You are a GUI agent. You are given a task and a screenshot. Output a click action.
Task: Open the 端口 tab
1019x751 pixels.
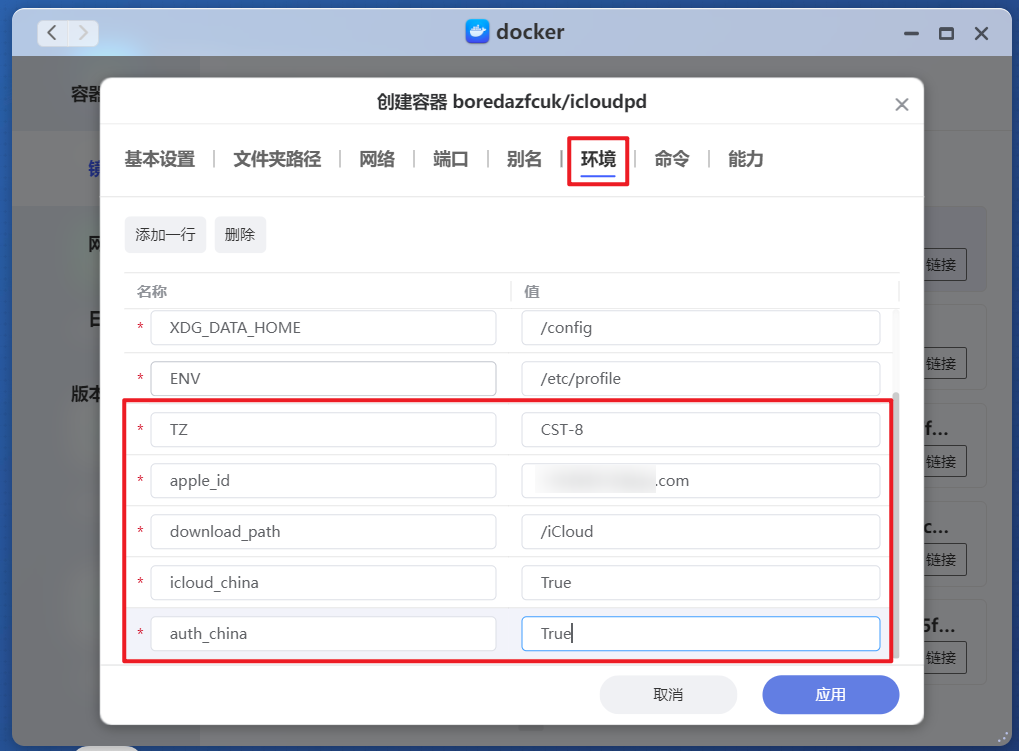450,158
